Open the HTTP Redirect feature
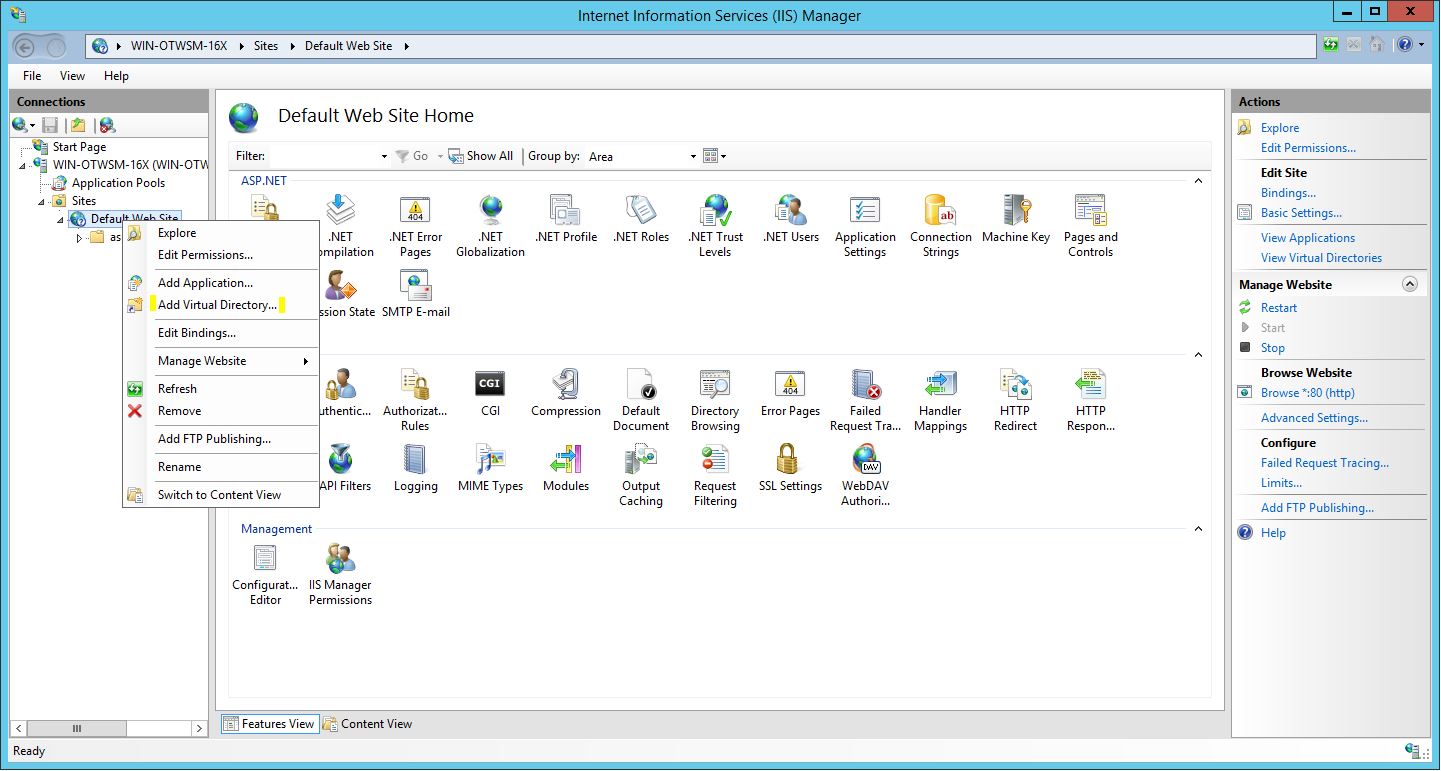Screen dimensions: 1441x771 [1015, 400]
